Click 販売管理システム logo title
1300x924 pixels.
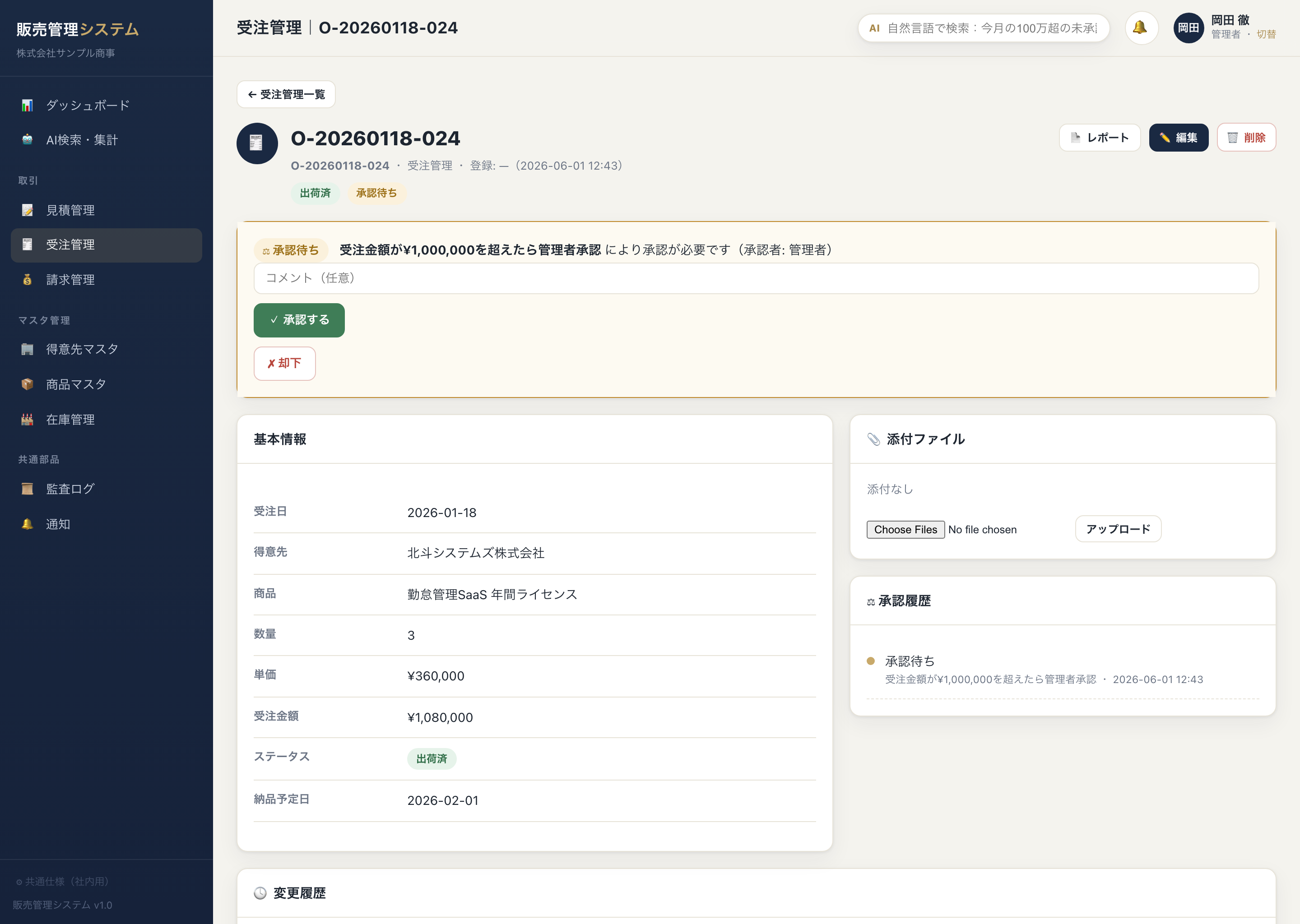click(x=77, y=29)
